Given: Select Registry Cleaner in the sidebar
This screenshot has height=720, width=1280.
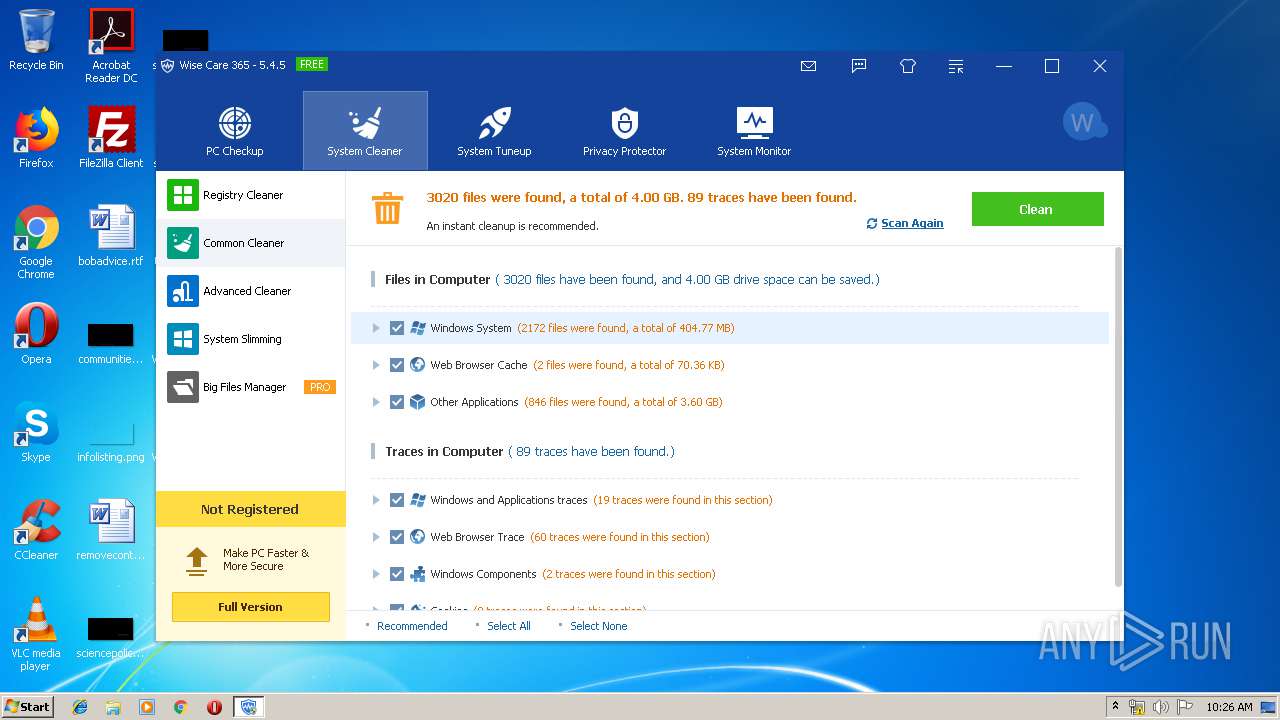Looking at the screenshot, I should 251,195.
